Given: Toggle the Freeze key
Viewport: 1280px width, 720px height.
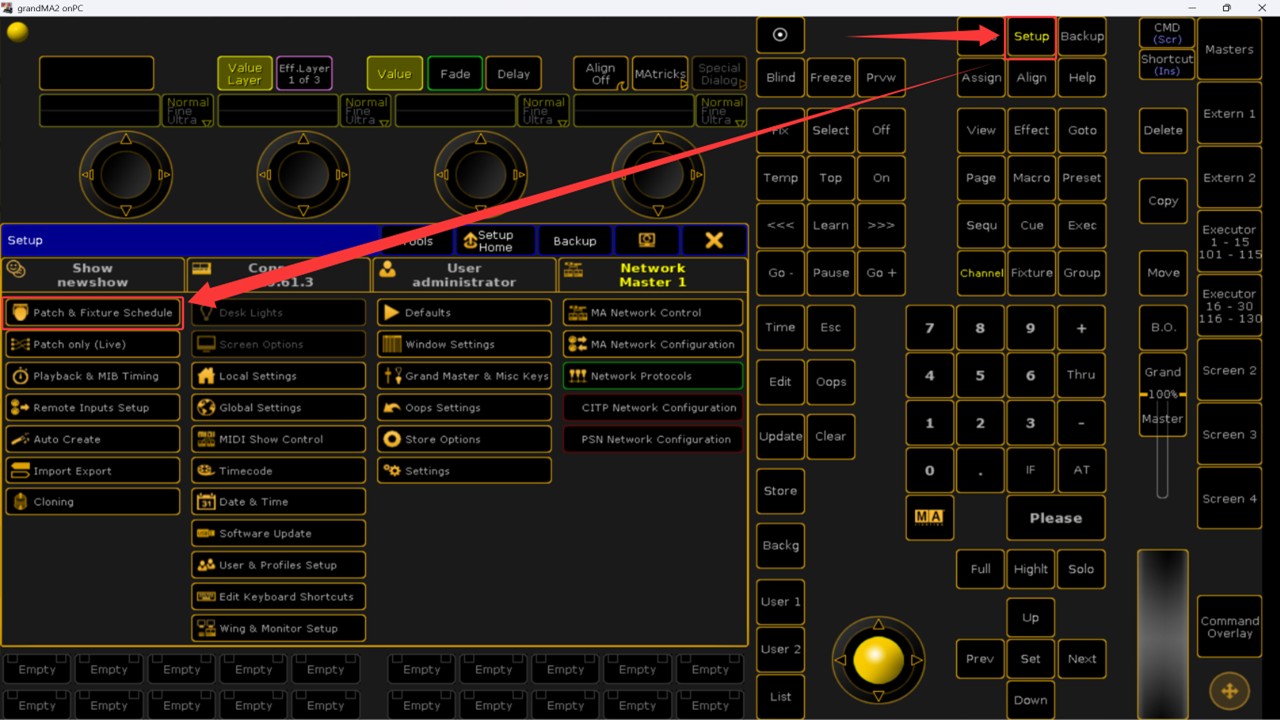Looking at the screenshot, I should [x=830, y=78].
